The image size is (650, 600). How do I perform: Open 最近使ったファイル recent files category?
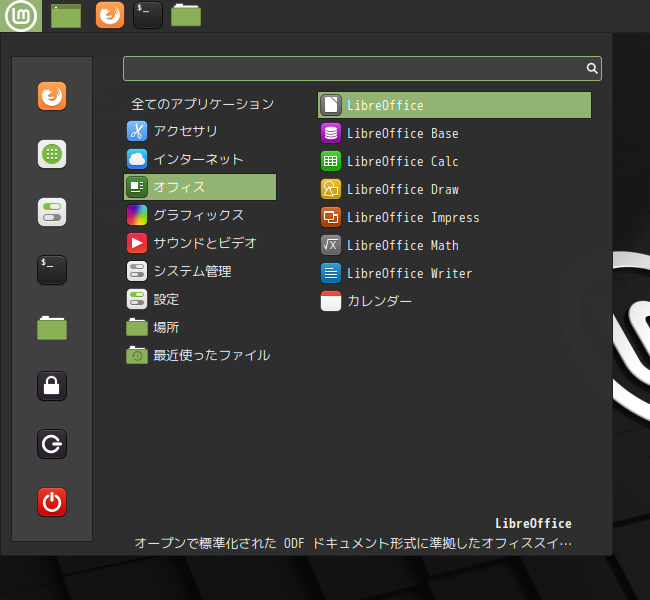point(200,355)
